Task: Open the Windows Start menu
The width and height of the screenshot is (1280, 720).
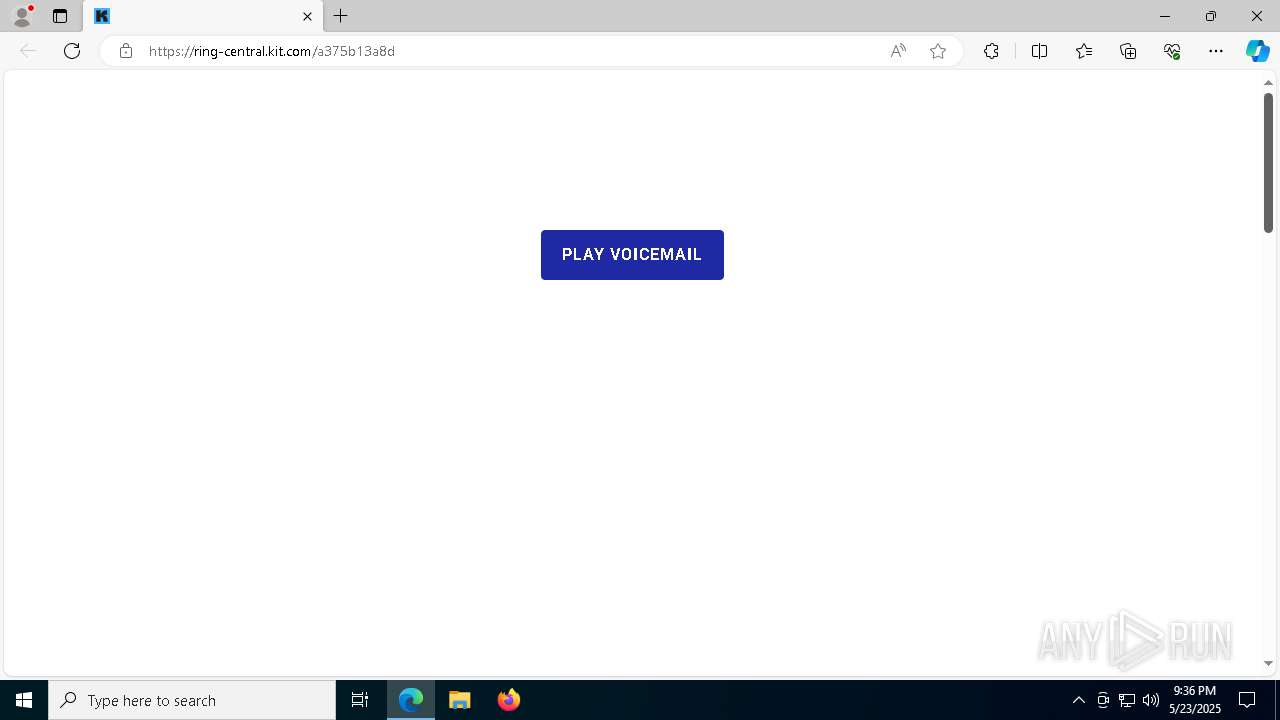Action: [24, 700]
